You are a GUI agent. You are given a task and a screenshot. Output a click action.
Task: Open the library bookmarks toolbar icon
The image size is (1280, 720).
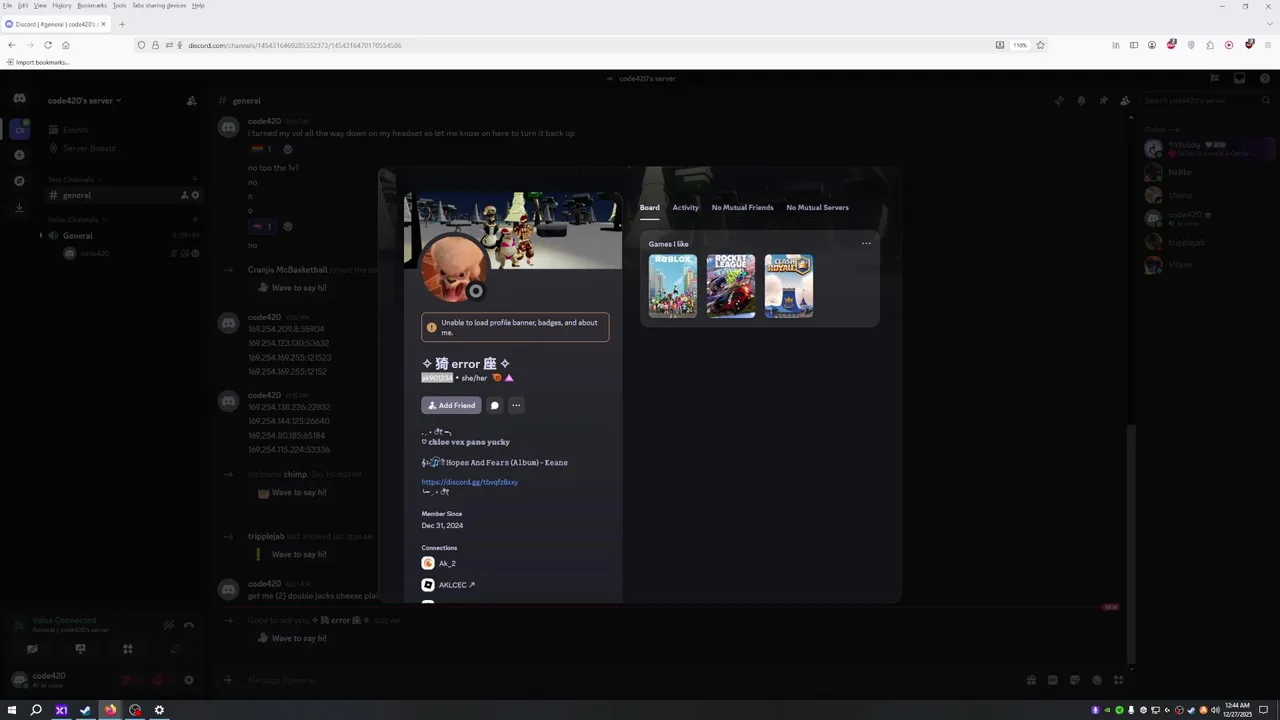1115,45
